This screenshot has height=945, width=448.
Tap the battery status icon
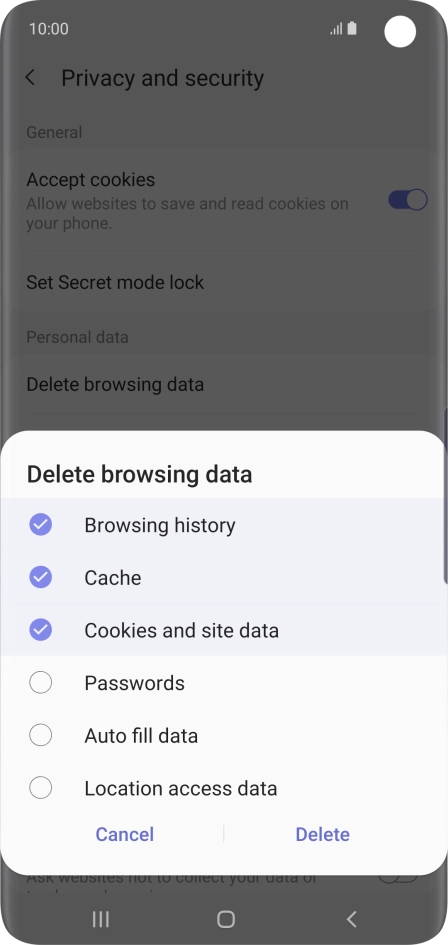pyautogui.click(x=352, y=28)
